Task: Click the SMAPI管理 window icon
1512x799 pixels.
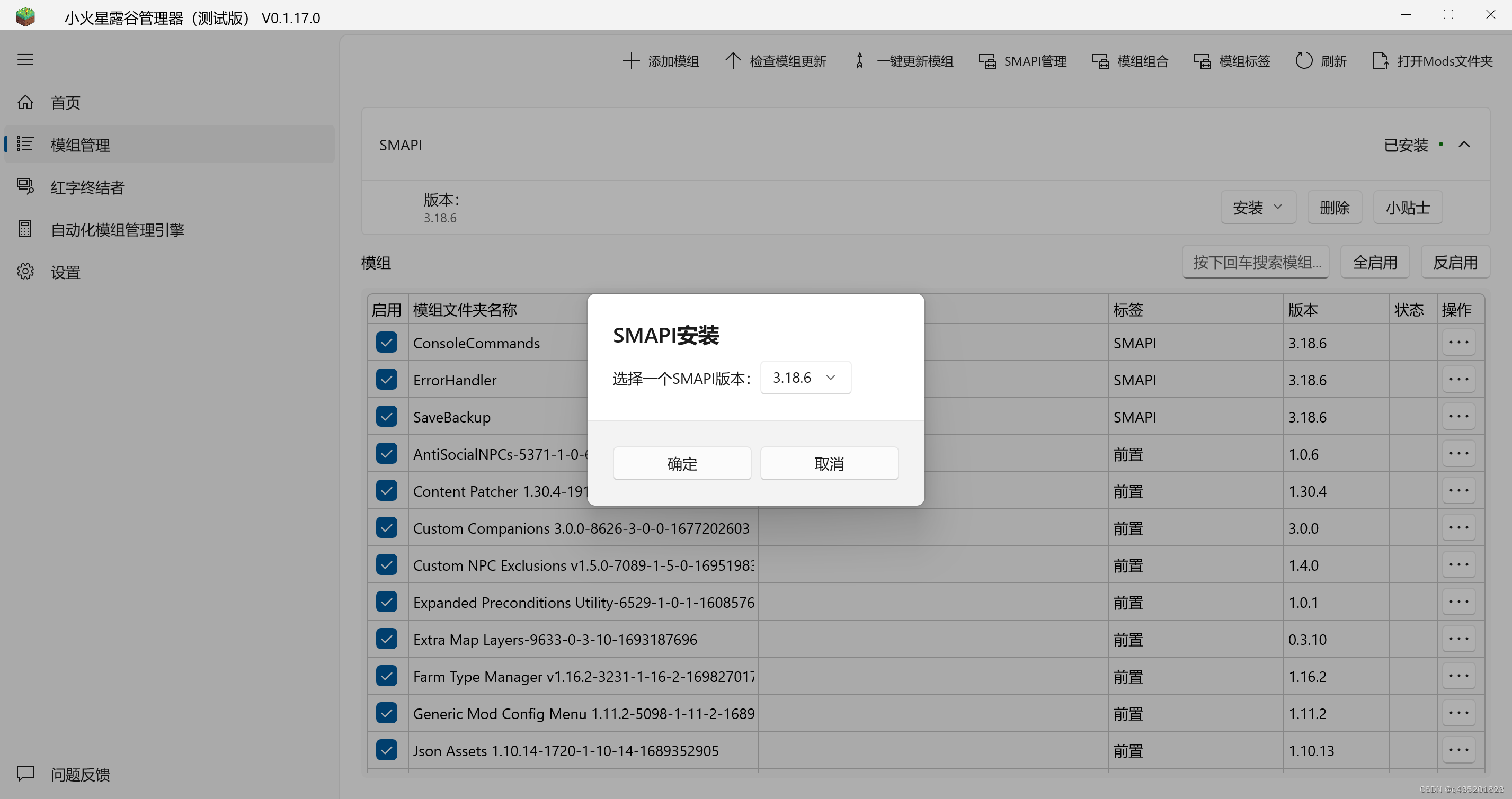Action: 988,61
